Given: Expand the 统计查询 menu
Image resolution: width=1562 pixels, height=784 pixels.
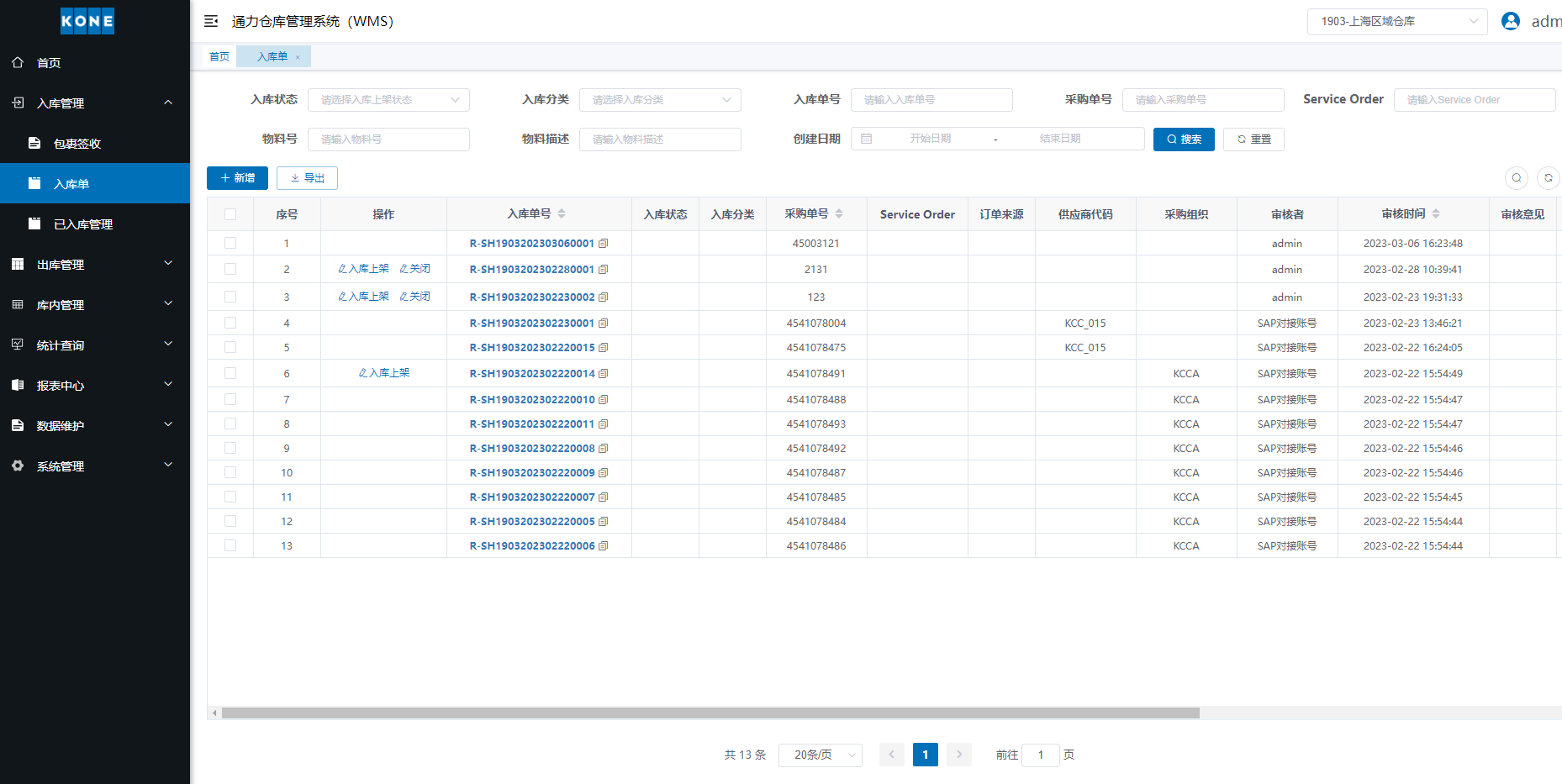Looking at the screenshot, I should click(95, 345).
